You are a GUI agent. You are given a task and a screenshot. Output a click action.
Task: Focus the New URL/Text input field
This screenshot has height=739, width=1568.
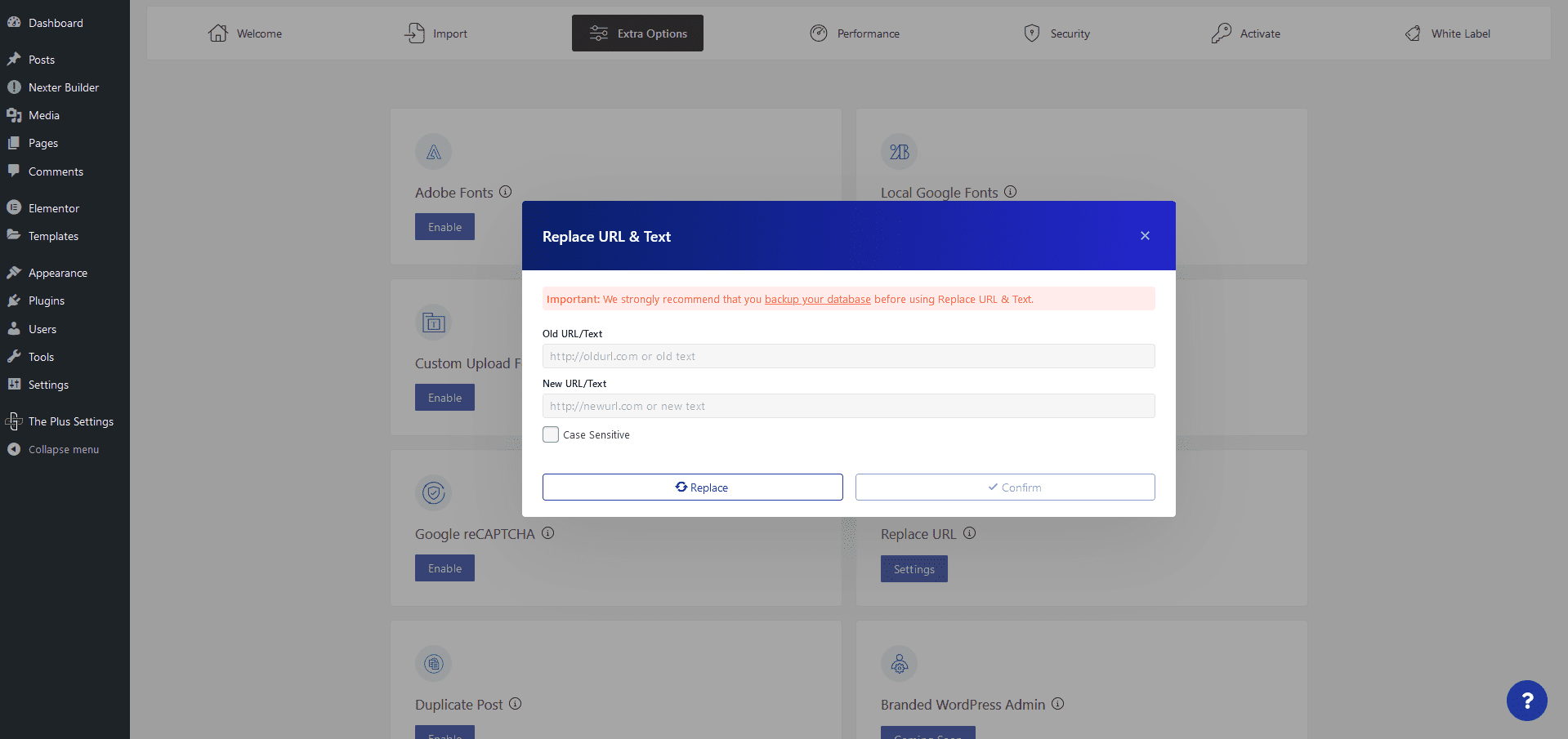(x=848, y=406)
